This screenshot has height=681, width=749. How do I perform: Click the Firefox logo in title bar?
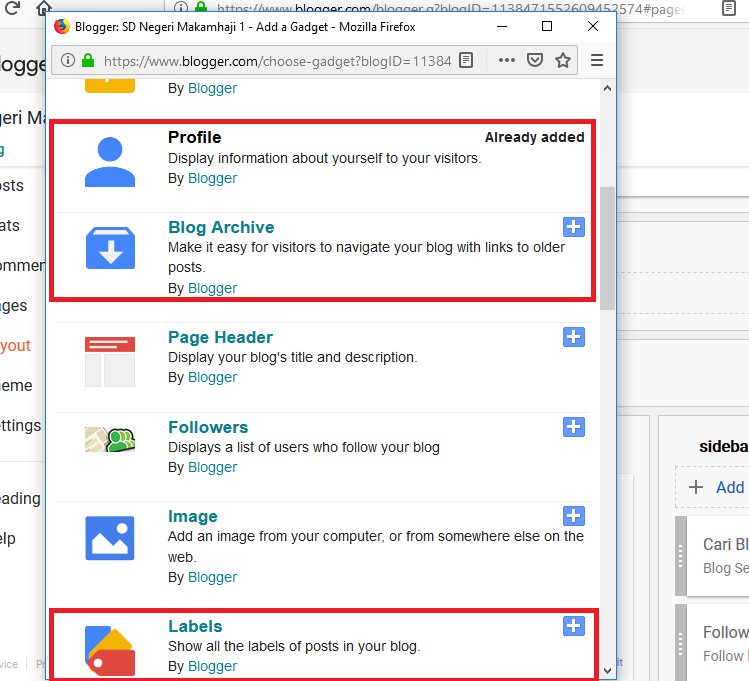pos(62,26)
